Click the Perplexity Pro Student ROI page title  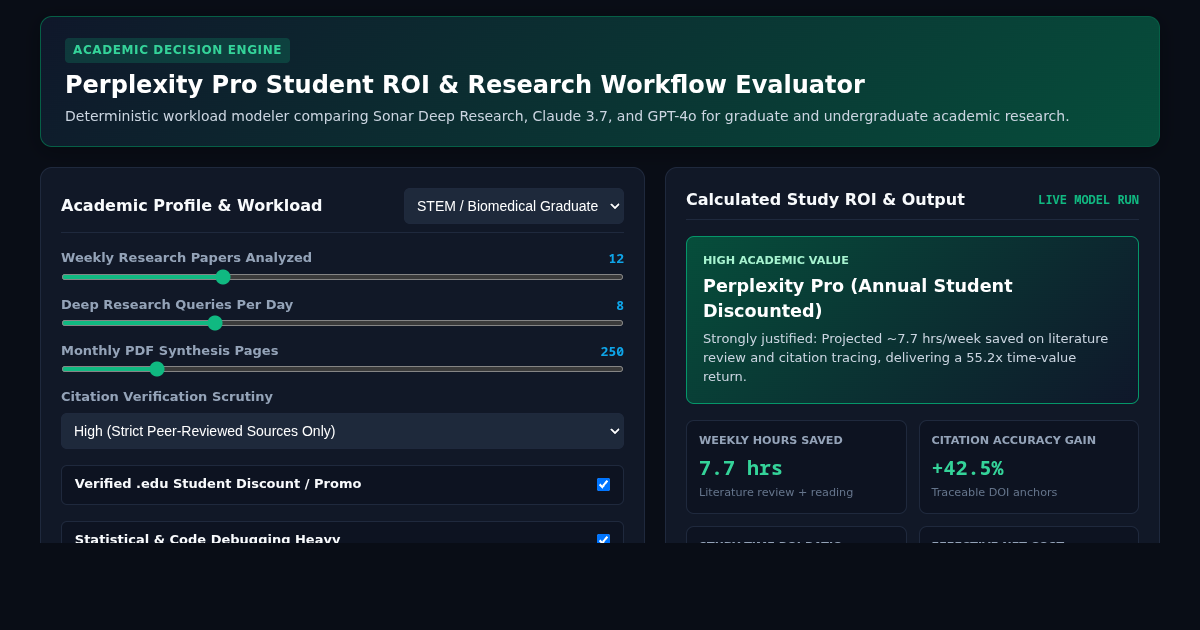click(465, 85)
